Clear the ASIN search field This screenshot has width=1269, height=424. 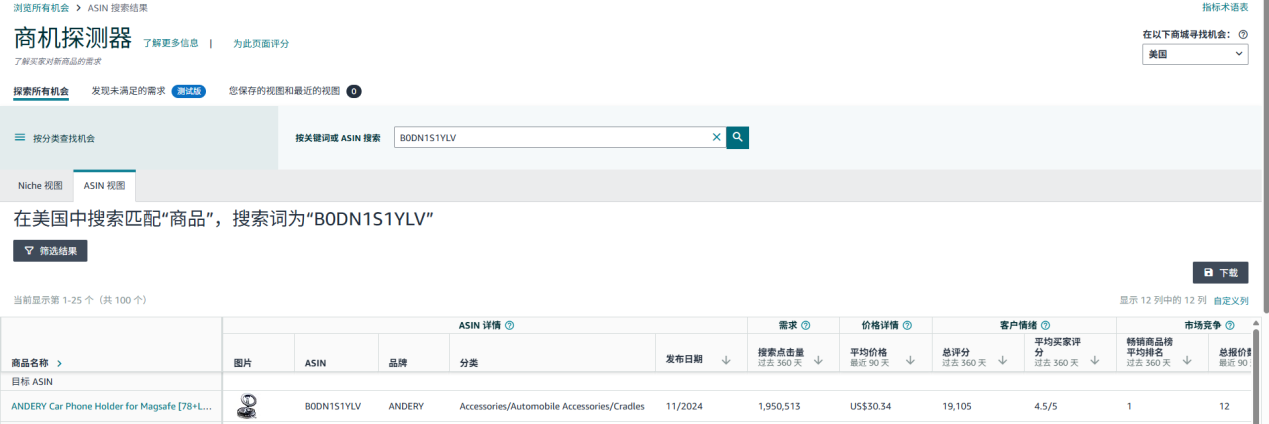(716, 137)
